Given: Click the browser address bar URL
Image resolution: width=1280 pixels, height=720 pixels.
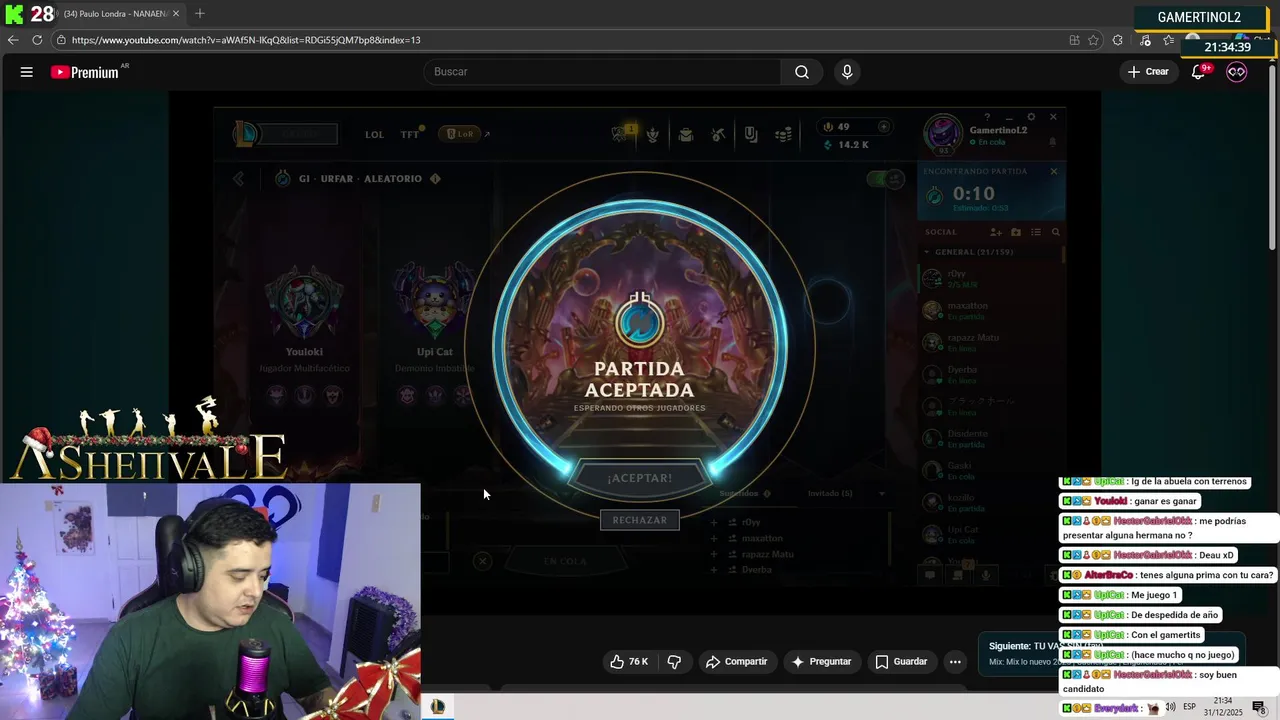Looking at the screenshot, I should click(x=246, y=40).
